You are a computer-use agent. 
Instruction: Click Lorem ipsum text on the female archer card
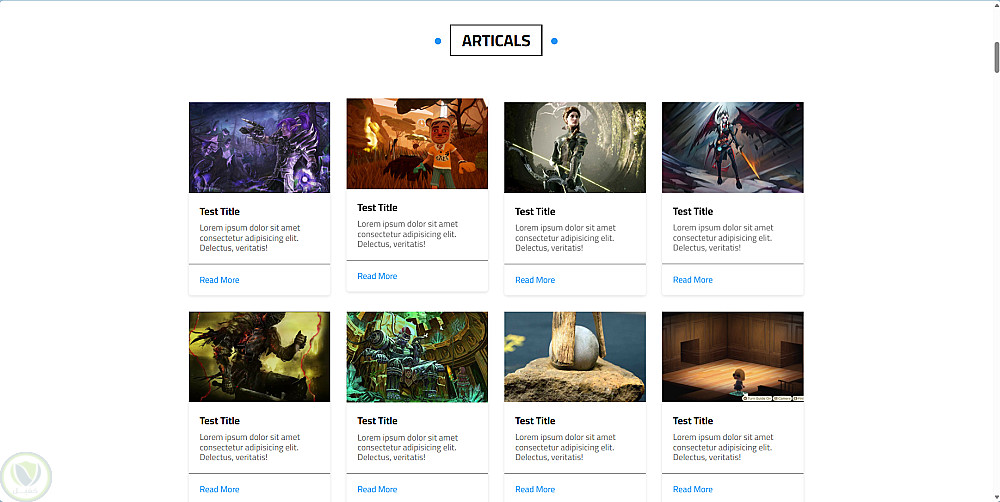[x=566, y=238]
